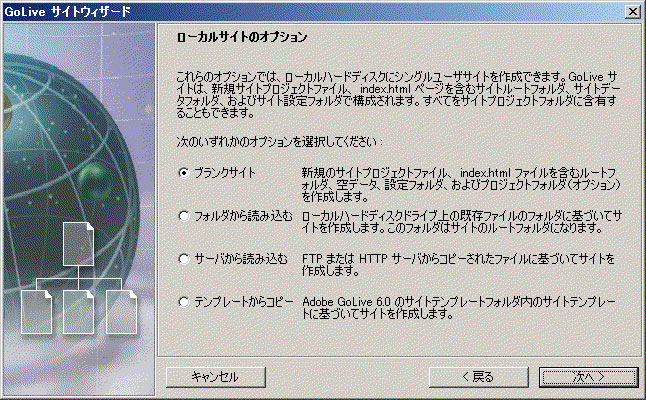Click the FTP または HTTP サーバ description text
646x400 pixels.
[455, 264]
